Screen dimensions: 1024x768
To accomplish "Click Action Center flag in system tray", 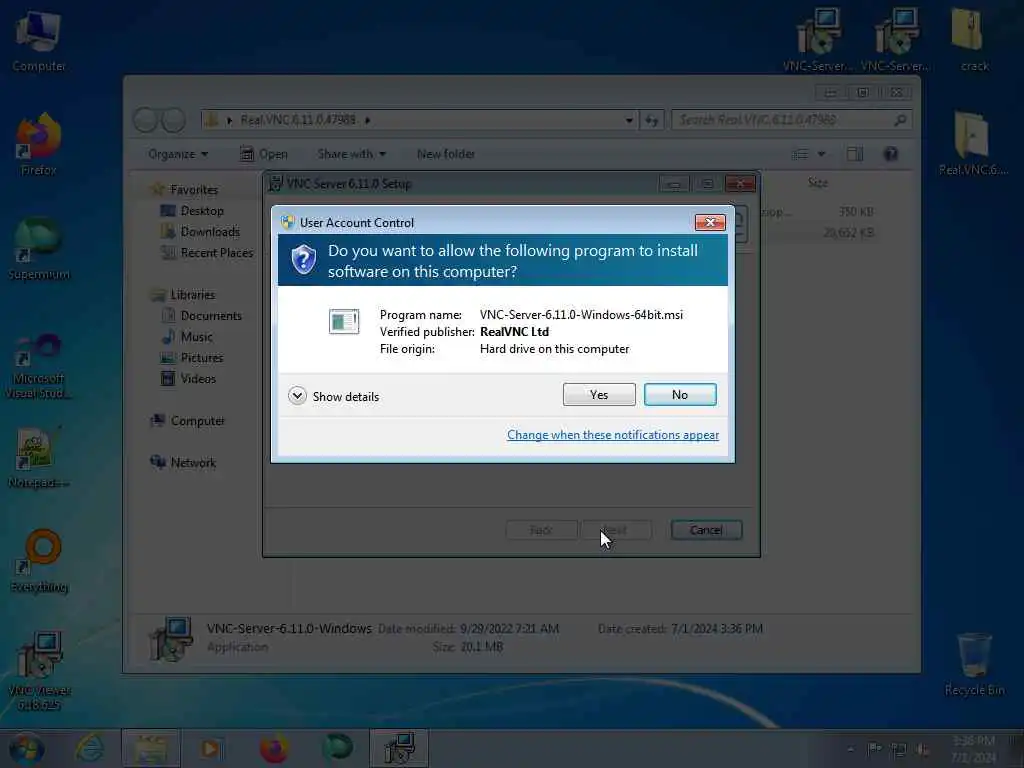I will pos(874,749).
